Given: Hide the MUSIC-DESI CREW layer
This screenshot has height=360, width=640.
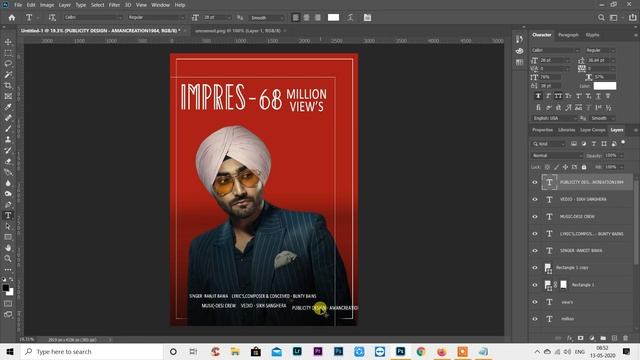Looking at the screenshot, I should coord(535,217).
